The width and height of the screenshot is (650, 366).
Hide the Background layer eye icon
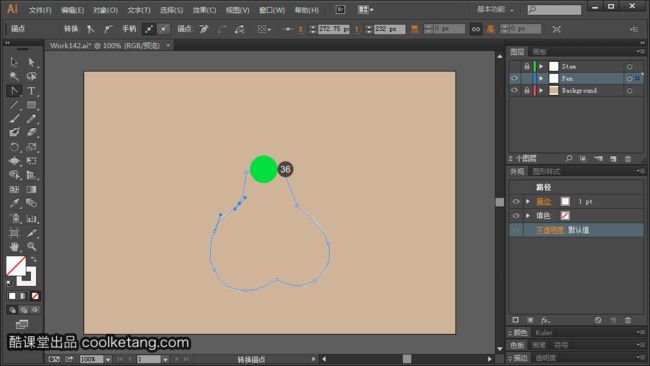(514, 90)
